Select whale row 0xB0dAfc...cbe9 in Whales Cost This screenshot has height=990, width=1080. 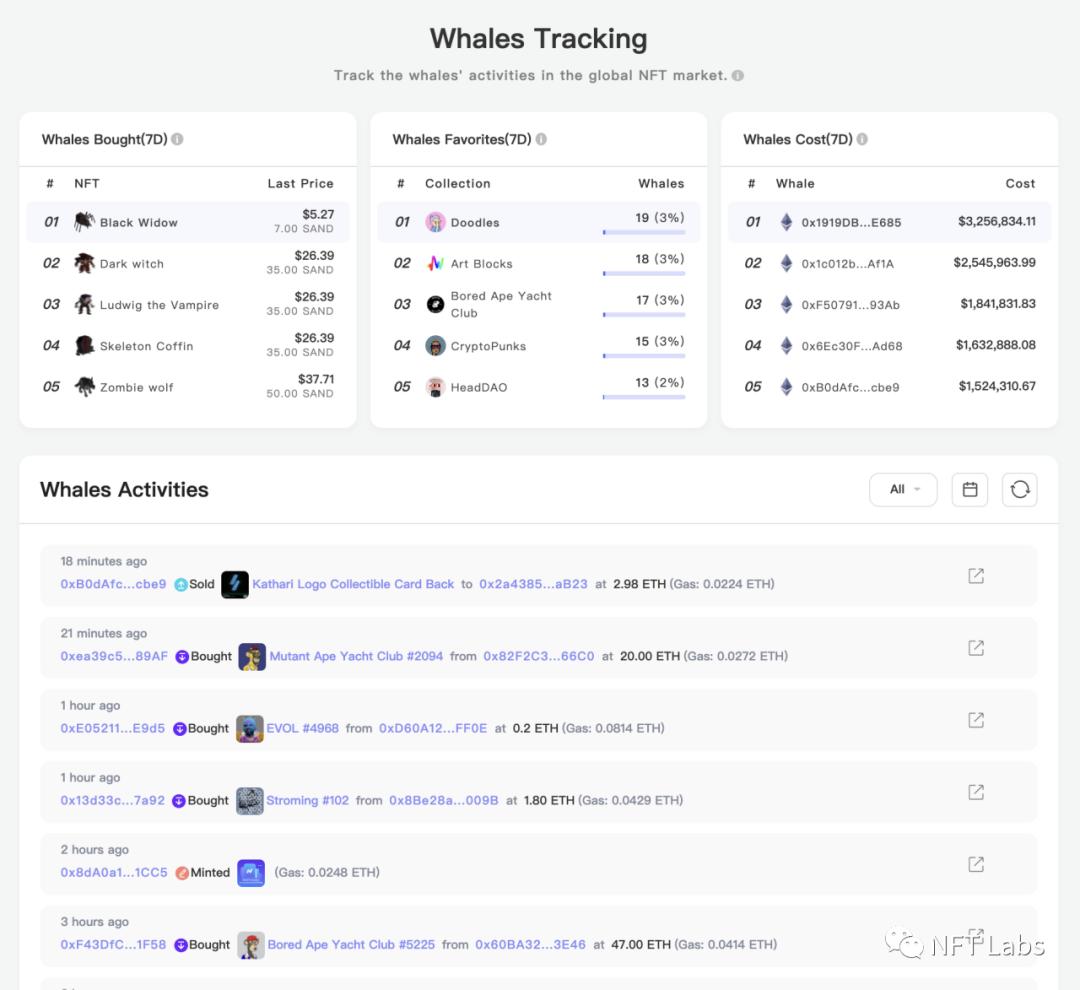(890, 386)
